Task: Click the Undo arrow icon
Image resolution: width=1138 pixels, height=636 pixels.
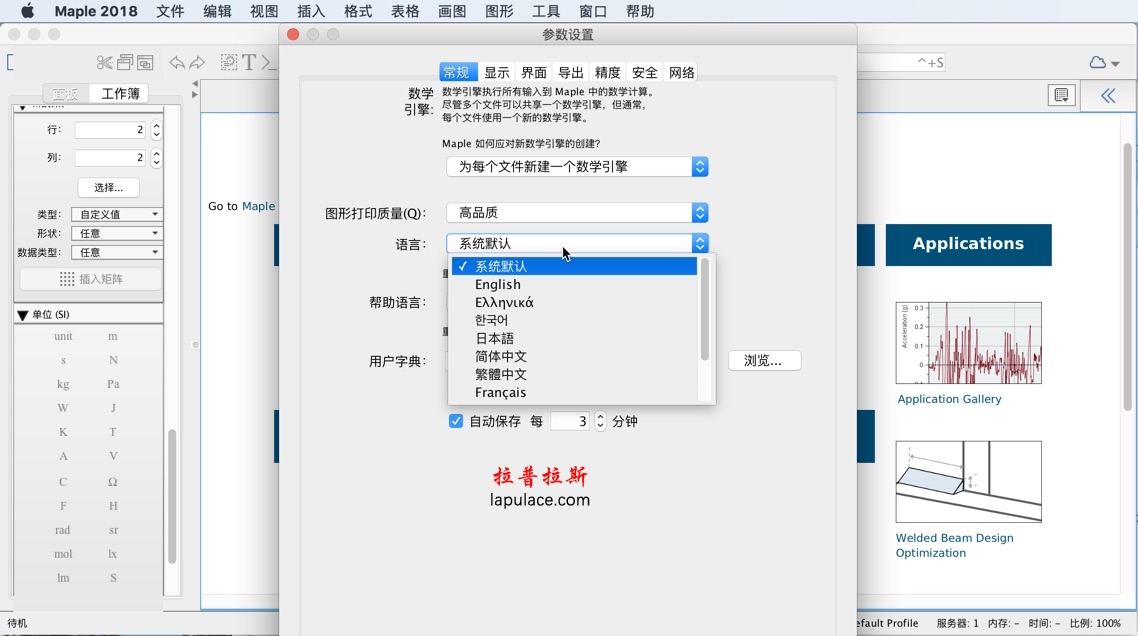Action: pyautogui.click(x=178, y=62)
